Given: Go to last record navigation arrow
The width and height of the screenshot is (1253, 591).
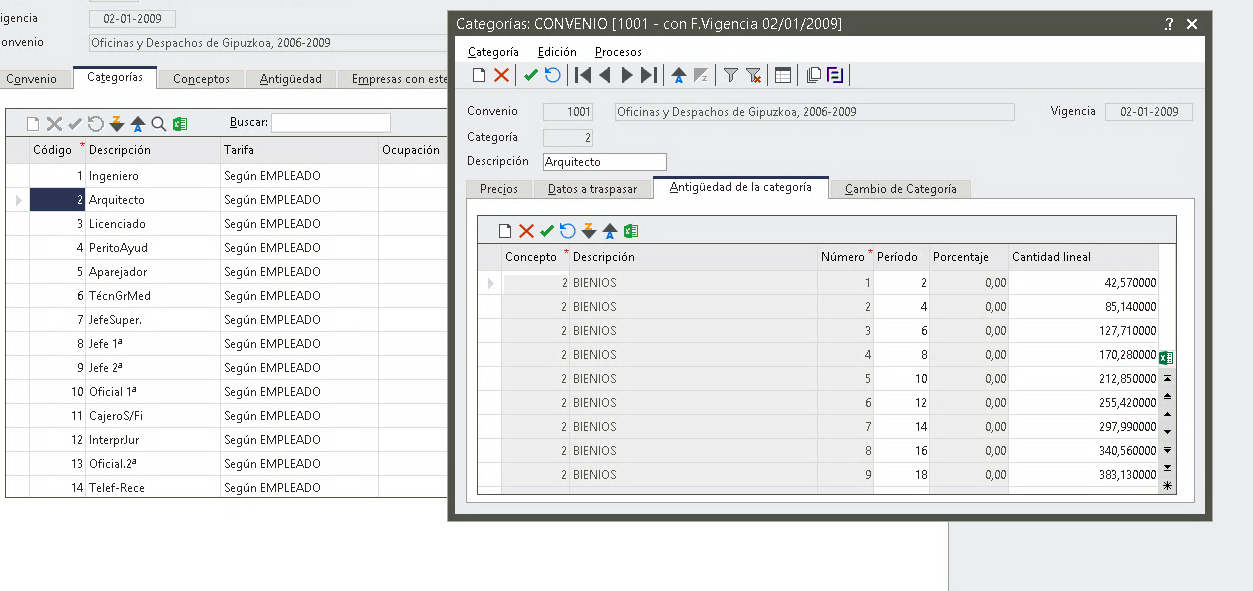Looking at the screenshot, I should point(649,75).
